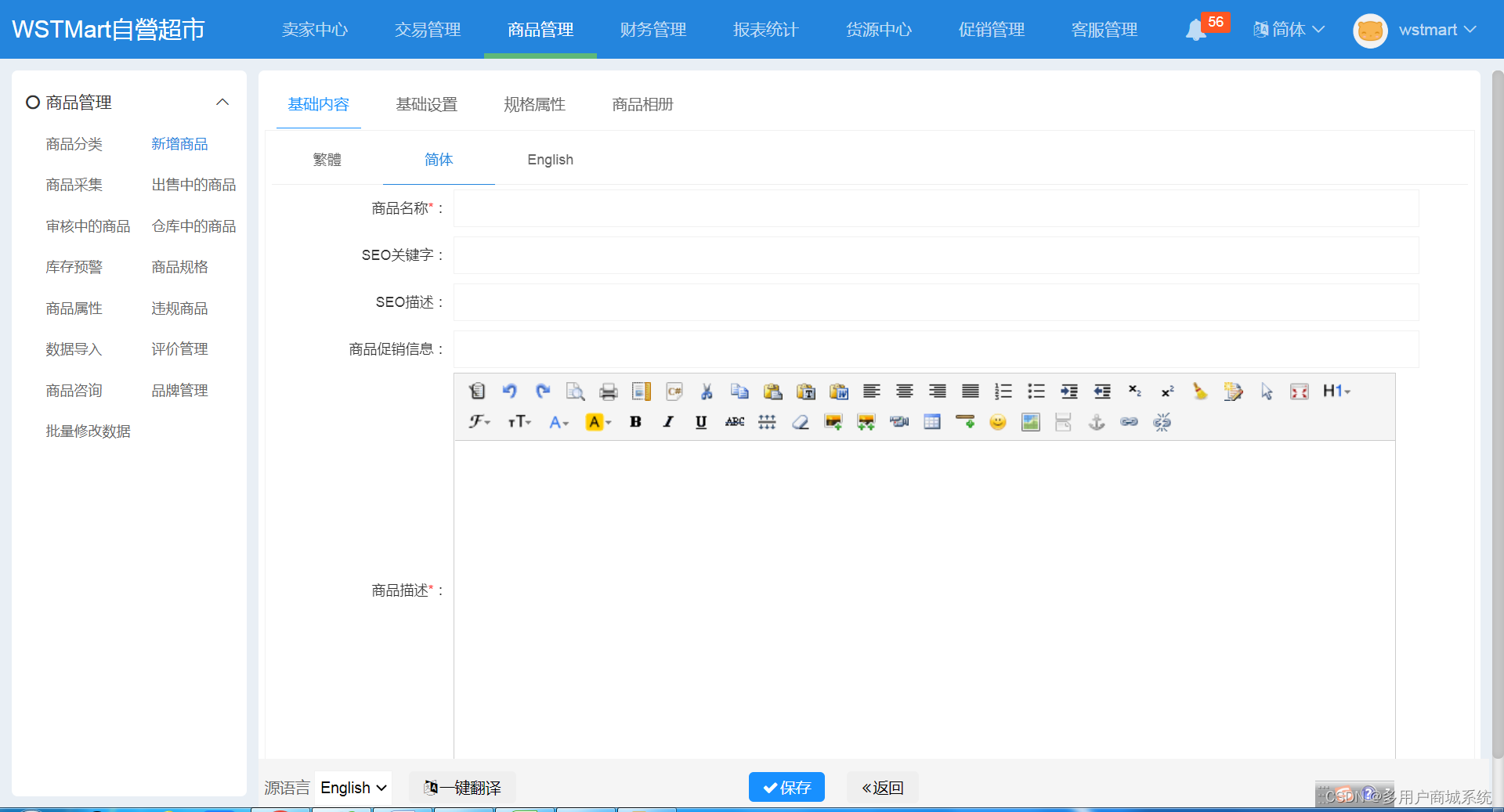
Task: Center align text in editor
Action: [904, 391]
